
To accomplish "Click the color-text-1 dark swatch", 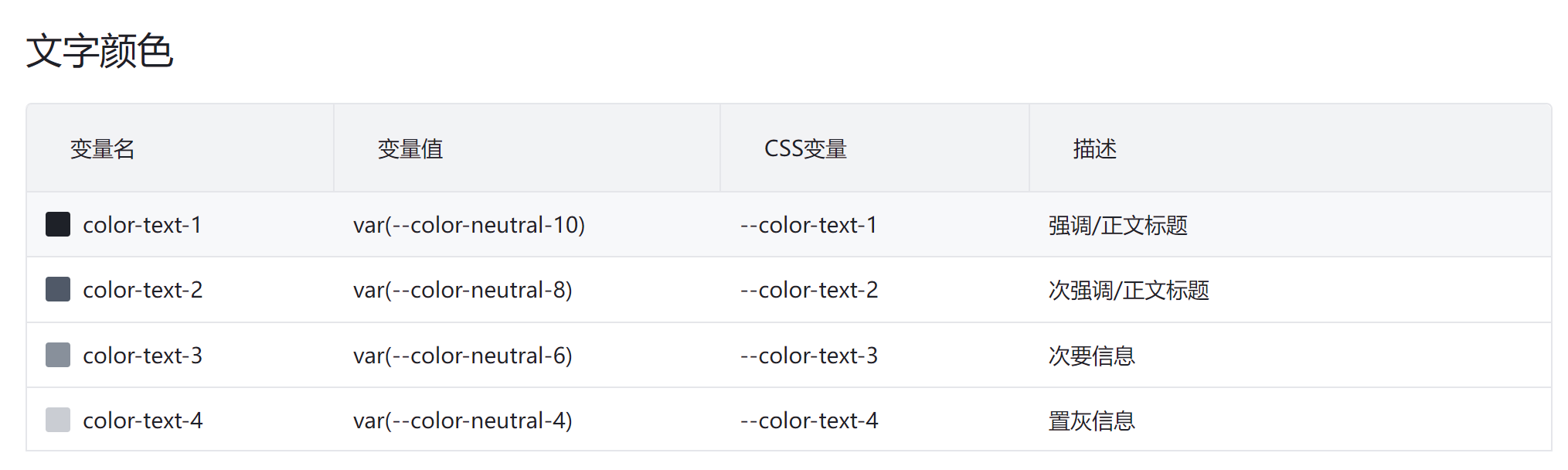I will click(x=58, y=224).
